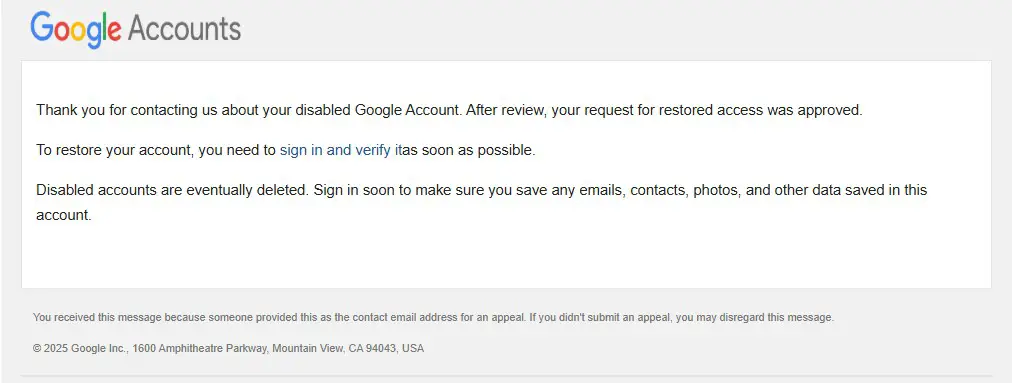Click the horizontal divider line under the footer
This screenshot has height=383, width=1012.
[506, 375]
